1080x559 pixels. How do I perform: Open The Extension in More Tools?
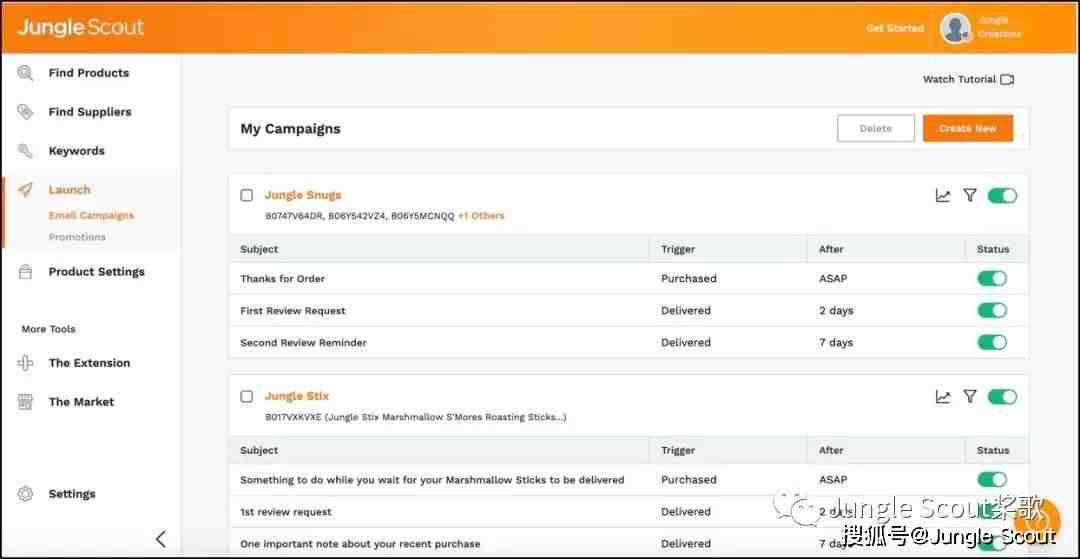pos(90,363)
